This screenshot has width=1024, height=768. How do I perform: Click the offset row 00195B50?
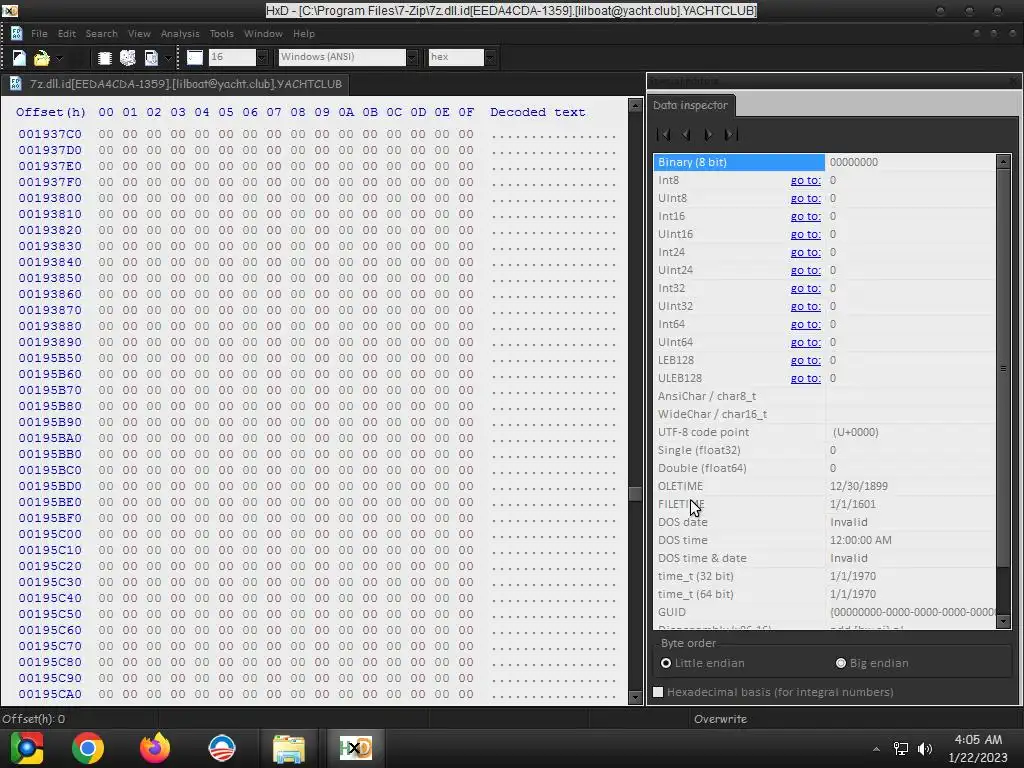click(x=50, y=358)
